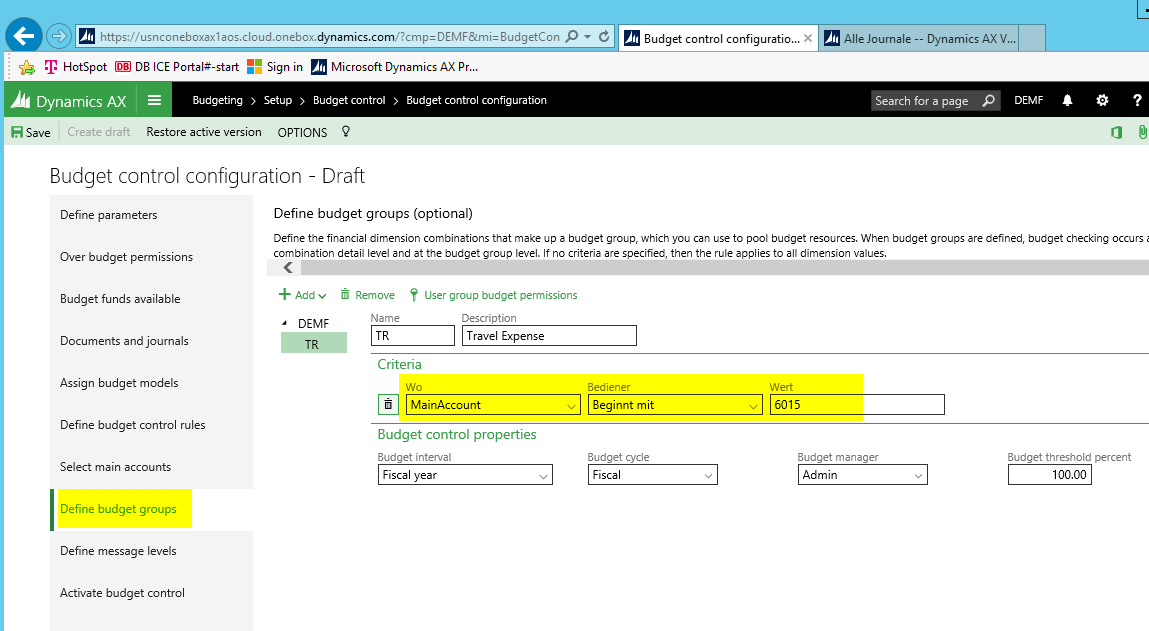Click the Open in Office icon
The height and width of the screenshot is (631, 1149).
[x=1116, y=132]
